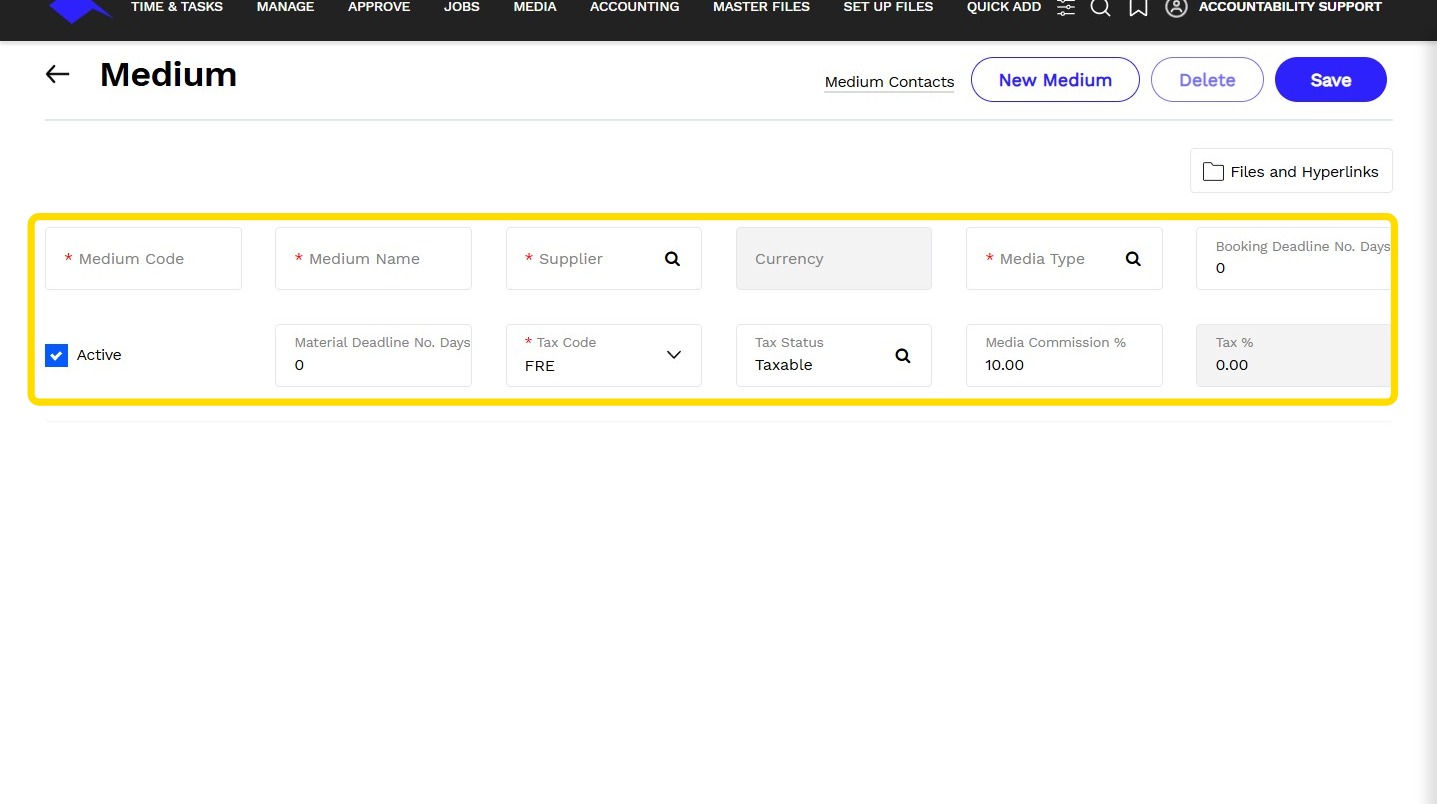Click the app logo in top-left corner
The width and height of the screenshot is (1437, 804).
[80, 10]
